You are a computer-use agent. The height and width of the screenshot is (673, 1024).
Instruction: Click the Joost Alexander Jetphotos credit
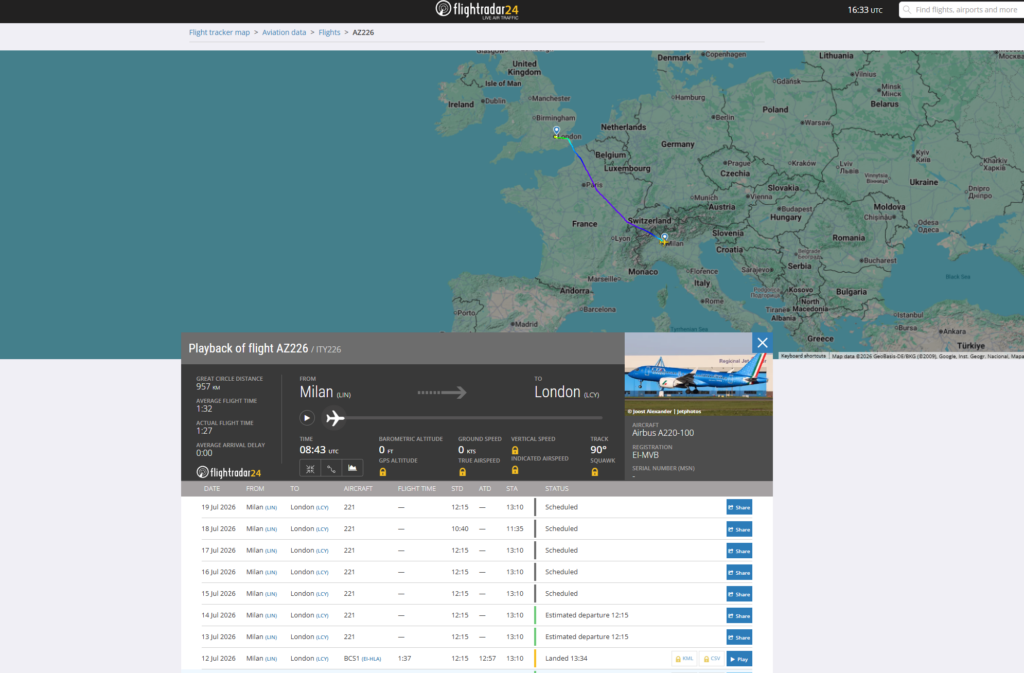tap(664, 411)
